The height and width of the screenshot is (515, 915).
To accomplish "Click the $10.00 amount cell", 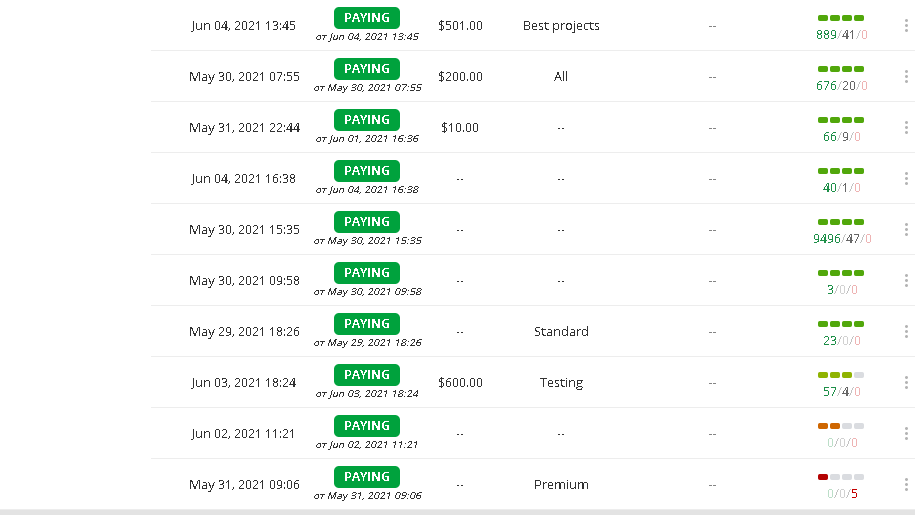I will pos(459,128).
